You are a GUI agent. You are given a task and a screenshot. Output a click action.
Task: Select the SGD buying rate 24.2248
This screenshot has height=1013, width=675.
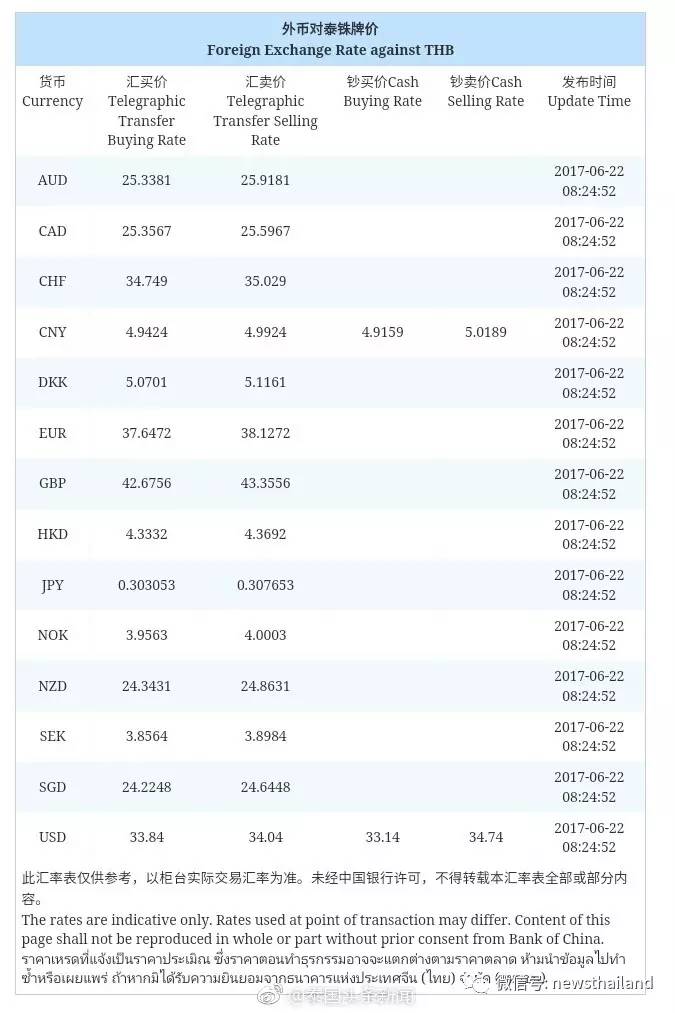(x=147, y=787)
